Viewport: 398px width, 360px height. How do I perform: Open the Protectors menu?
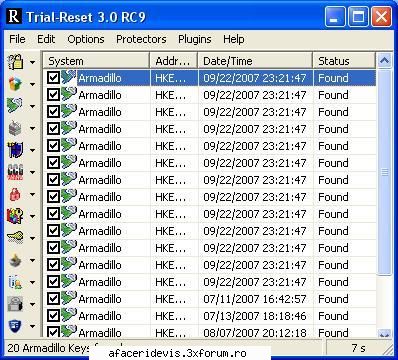click(141, 39)
